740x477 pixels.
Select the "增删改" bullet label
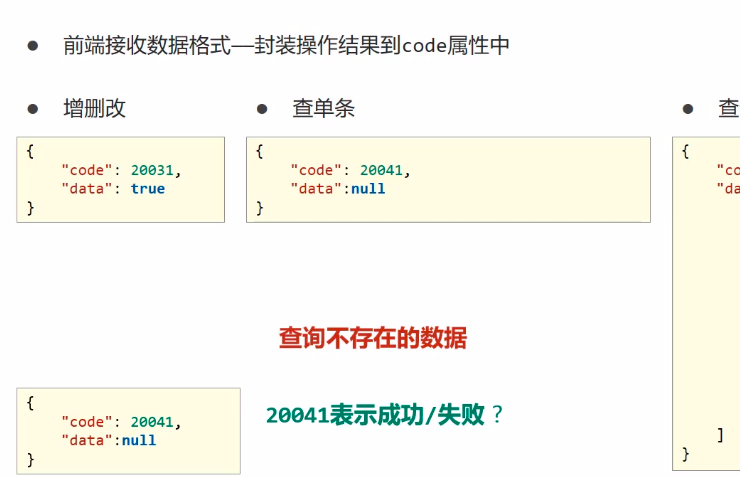94,109
